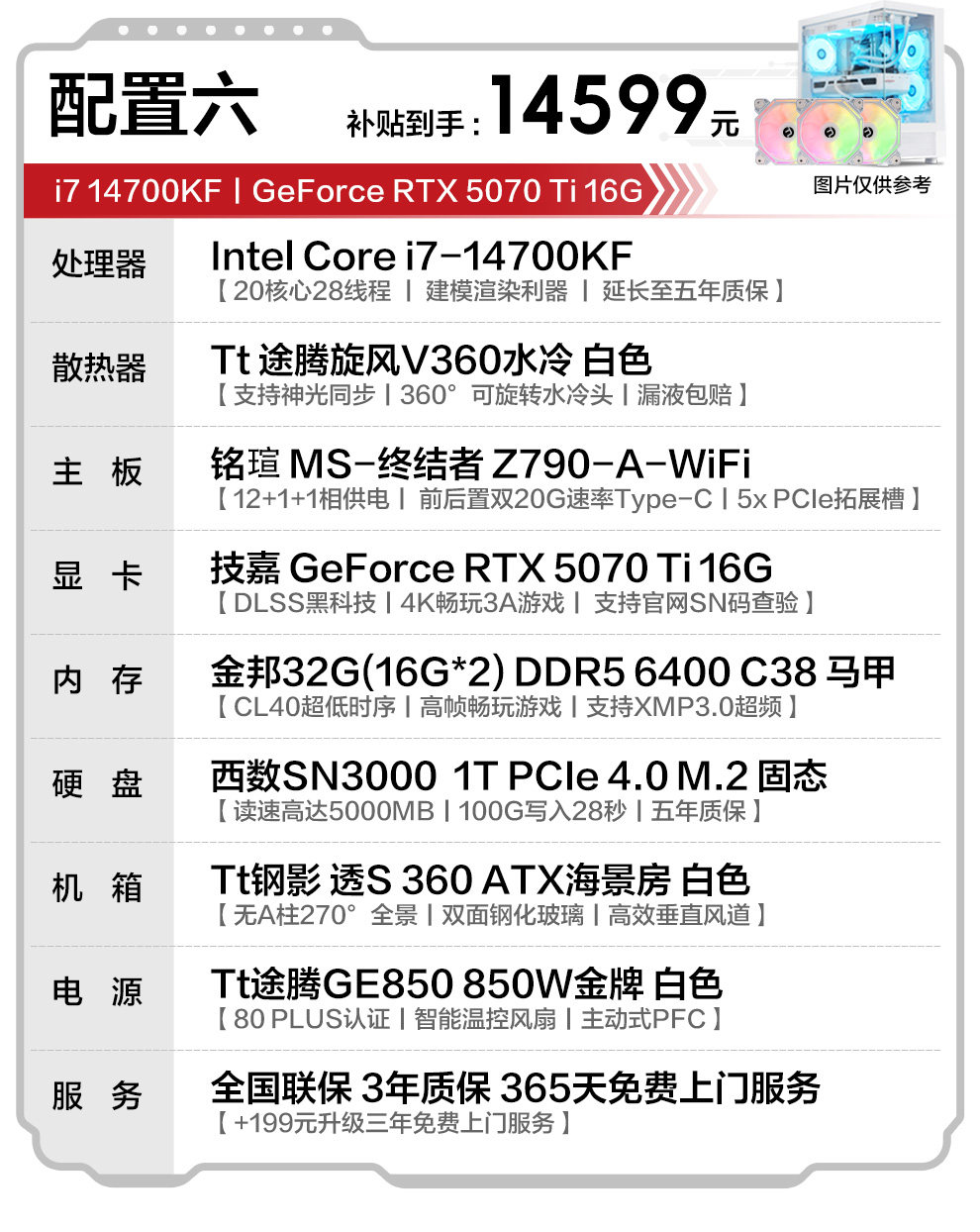Click the 14599 price figure
This screenshot has height=1232, width=980.
pos(598,104)
